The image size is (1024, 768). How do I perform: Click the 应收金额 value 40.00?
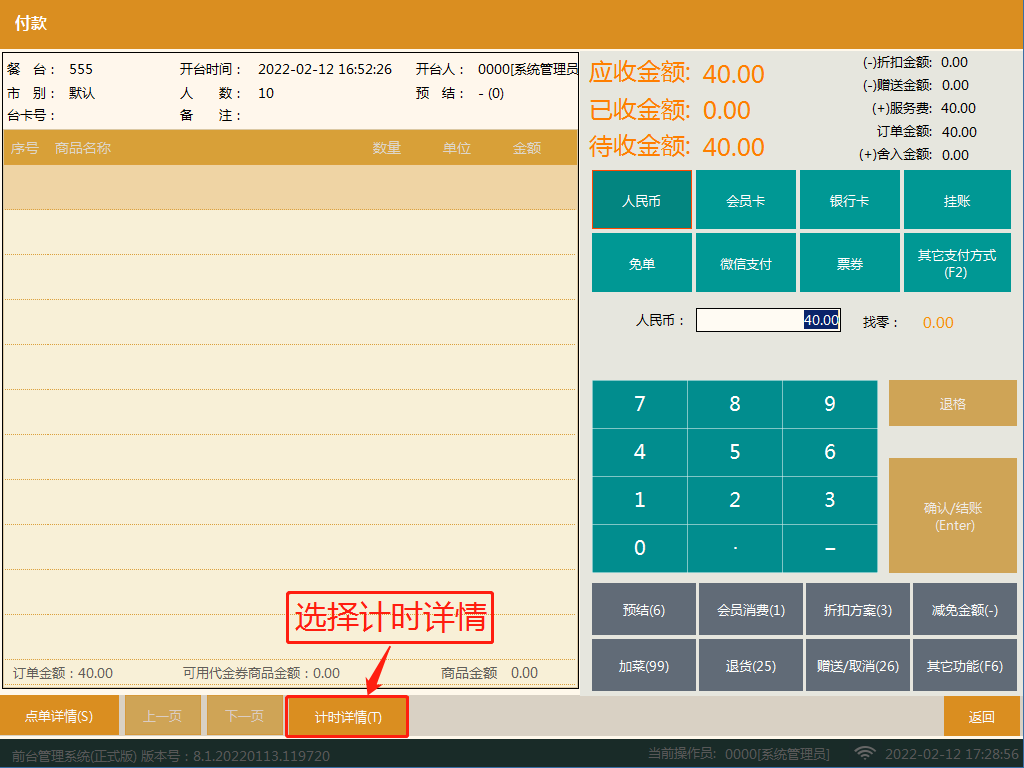(x=733, y=74)
